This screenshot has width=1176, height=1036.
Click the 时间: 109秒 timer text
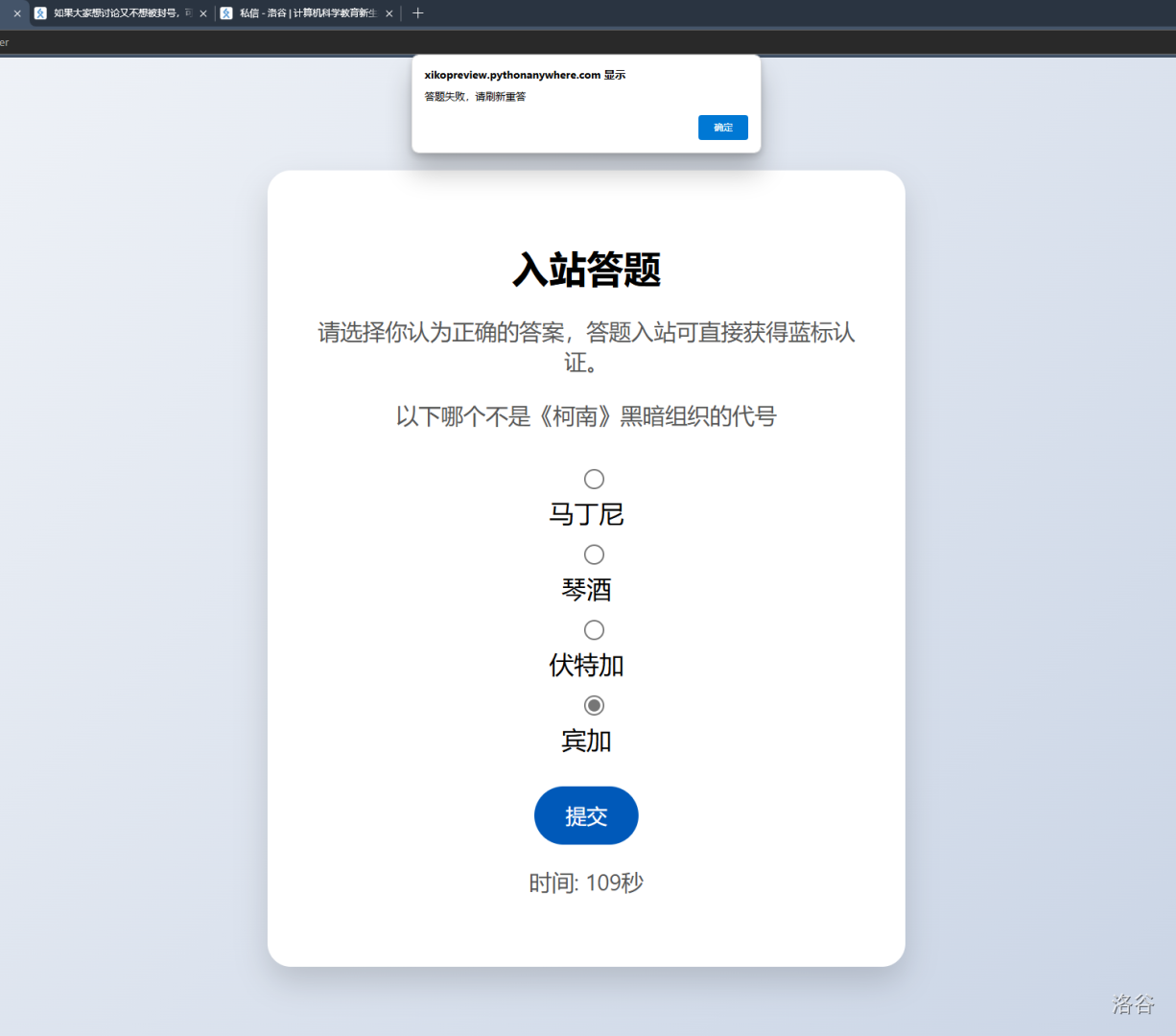coord(586,883)
